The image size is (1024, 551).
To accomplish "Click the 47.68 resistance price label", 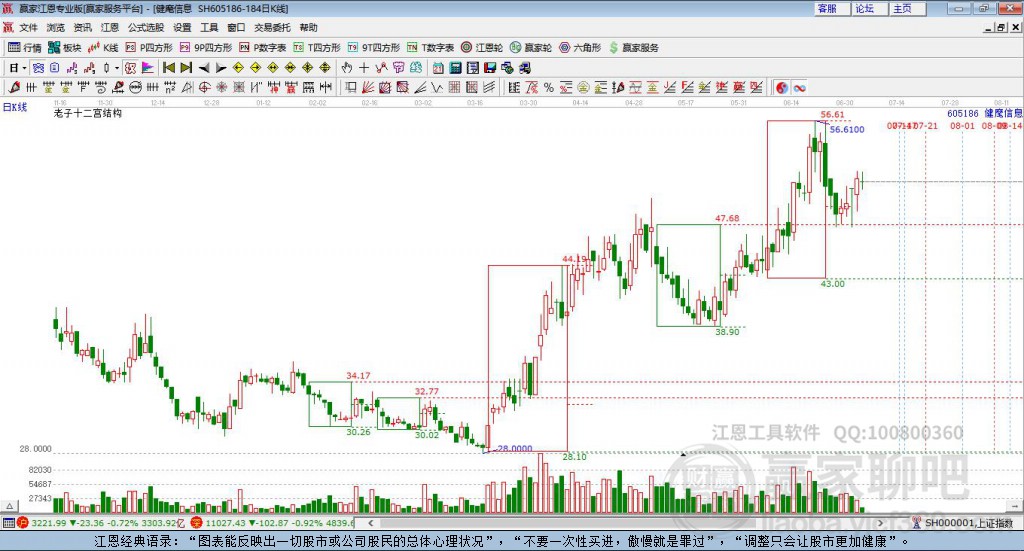I will [x=727, y=218].
